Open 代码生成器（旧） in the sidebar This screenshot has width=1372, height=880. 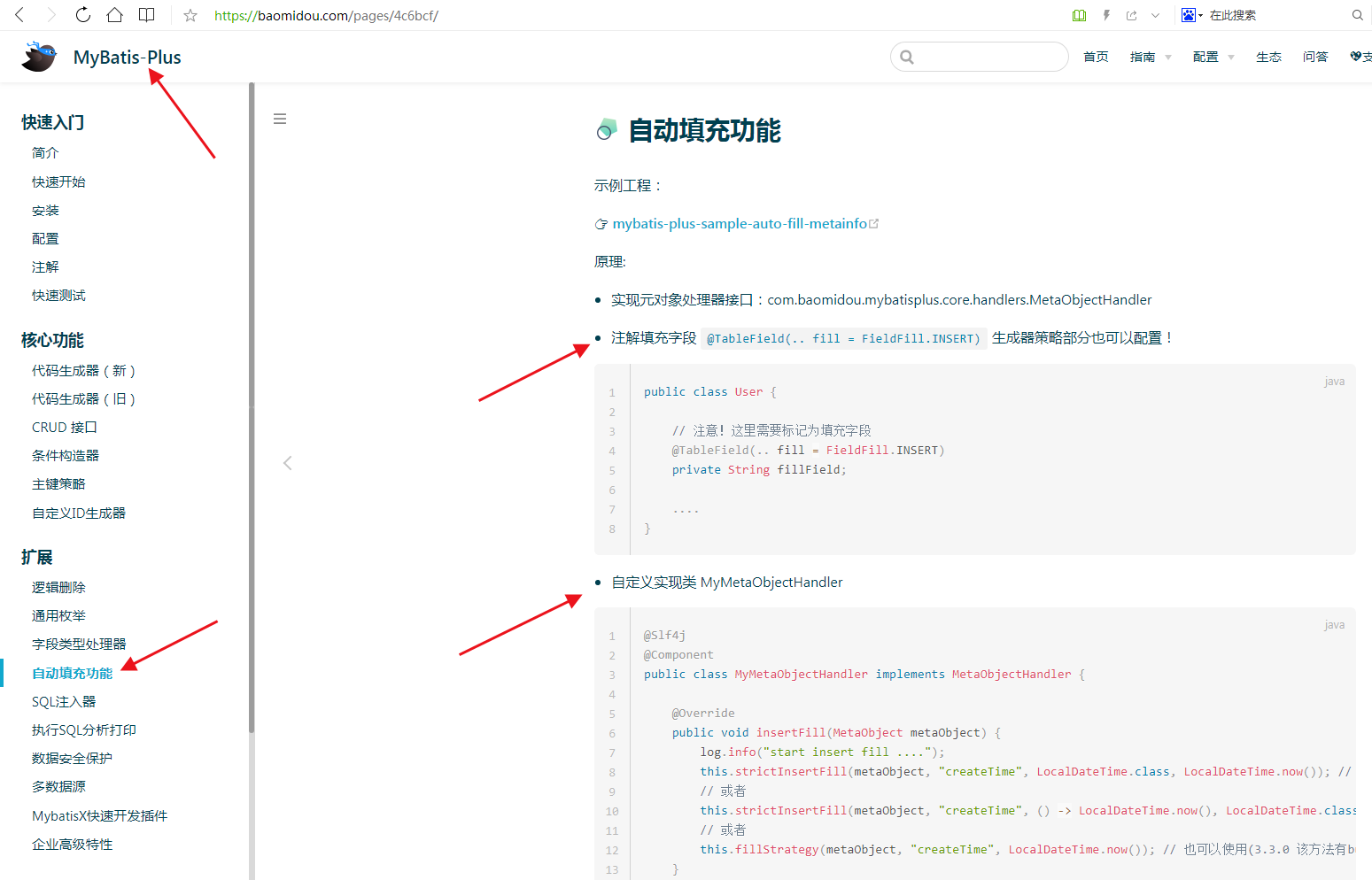(83, 399)
